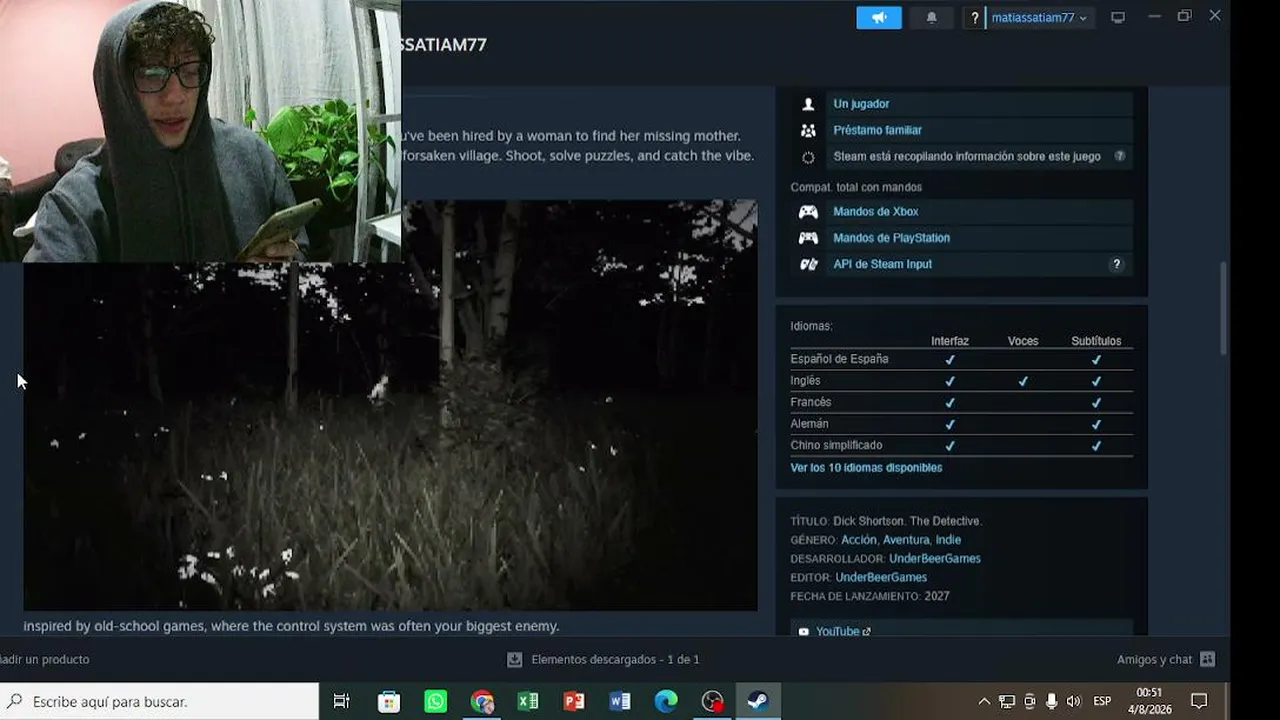
Task: Open the API de Steam Input link
Action: [882, 264]
